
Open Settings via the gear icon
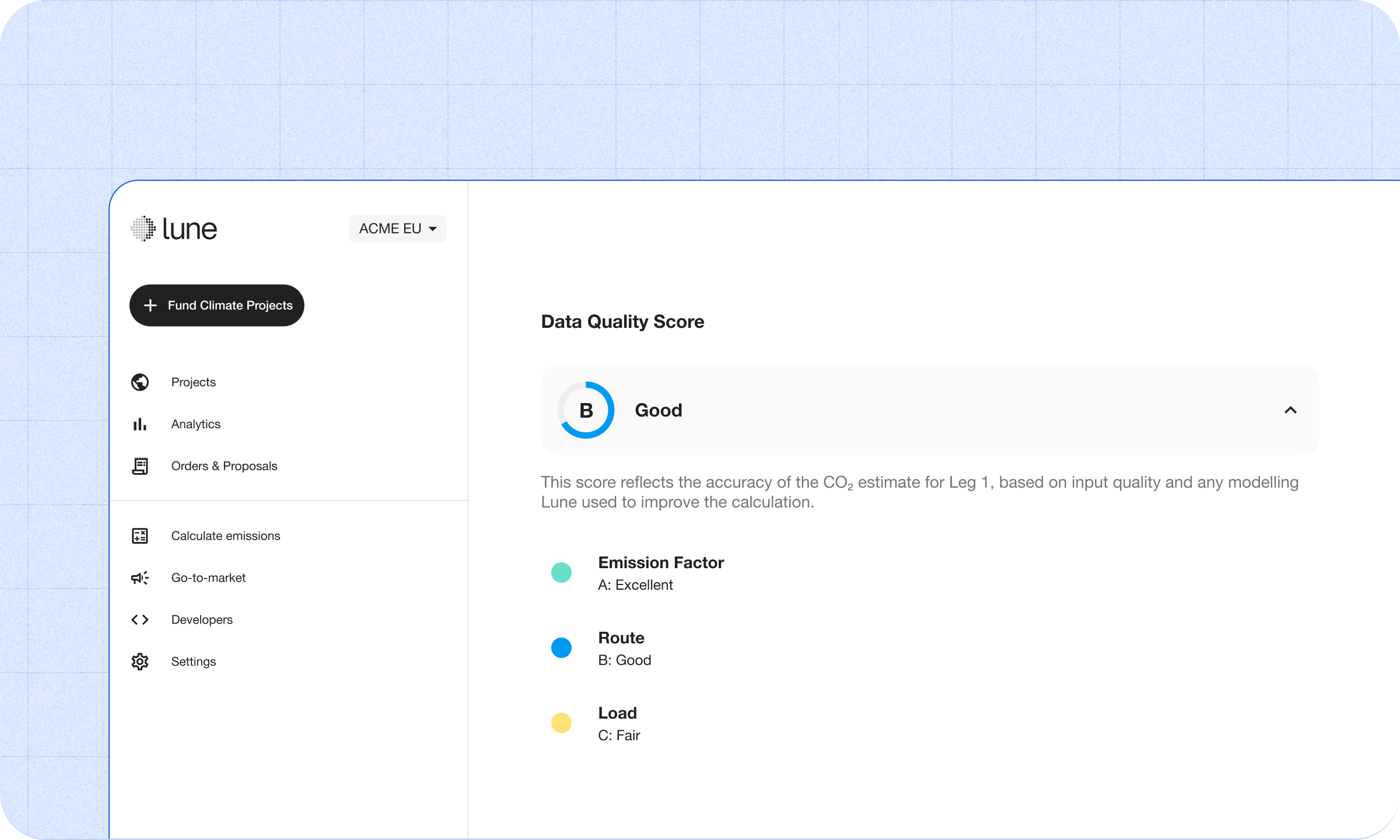[x=140, y=661]
